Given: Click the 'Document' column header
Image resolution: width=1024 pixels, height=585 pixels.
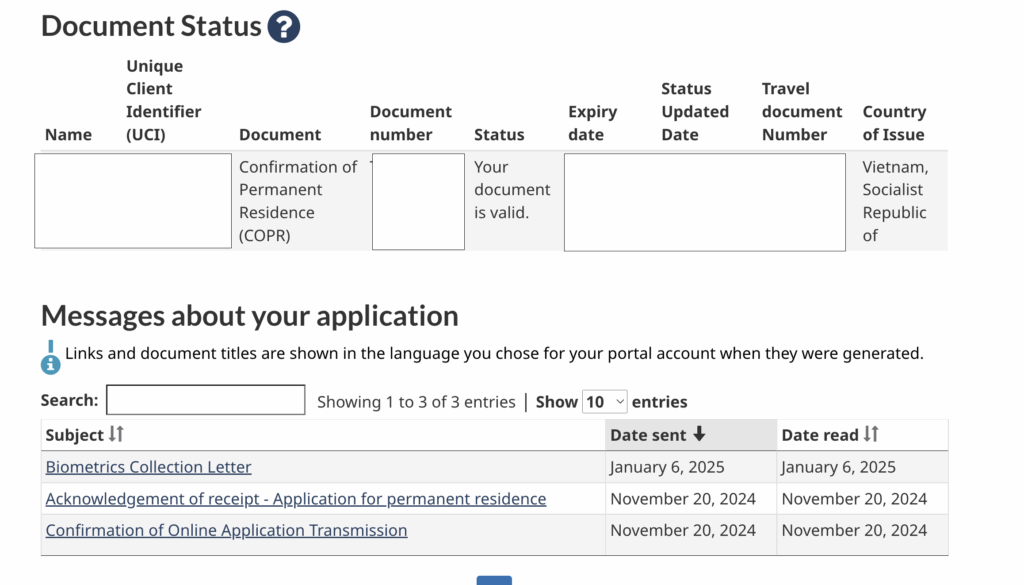Looking at the screenshot, I should pyautogui.click(x=280, y=134).
